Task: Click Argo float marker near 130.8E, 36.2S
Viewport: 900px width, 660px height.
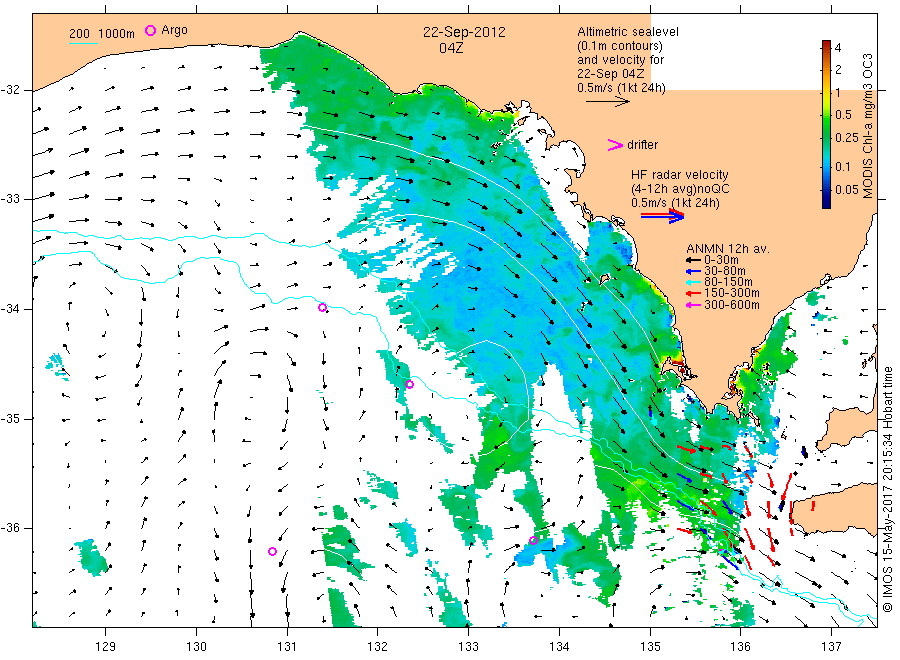Action: coord(273,552)
